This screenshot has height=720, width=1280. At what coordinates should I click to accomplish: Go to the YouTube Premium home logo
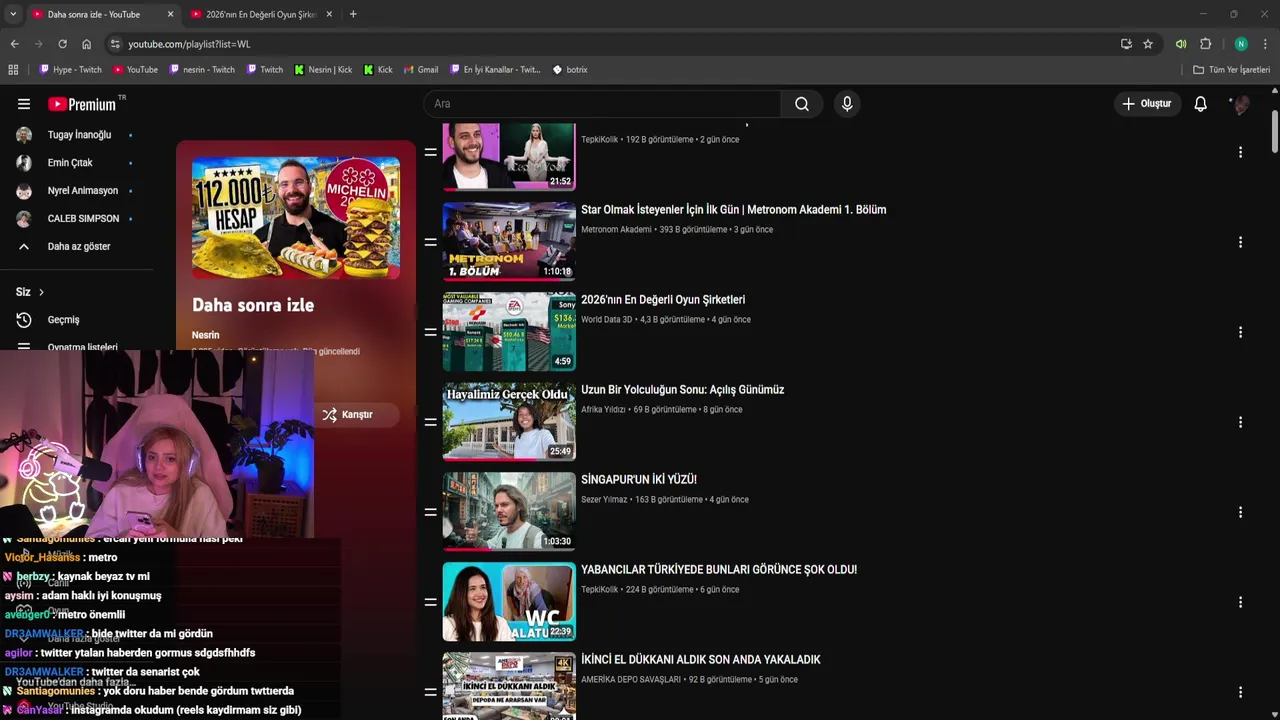(83, 104)
